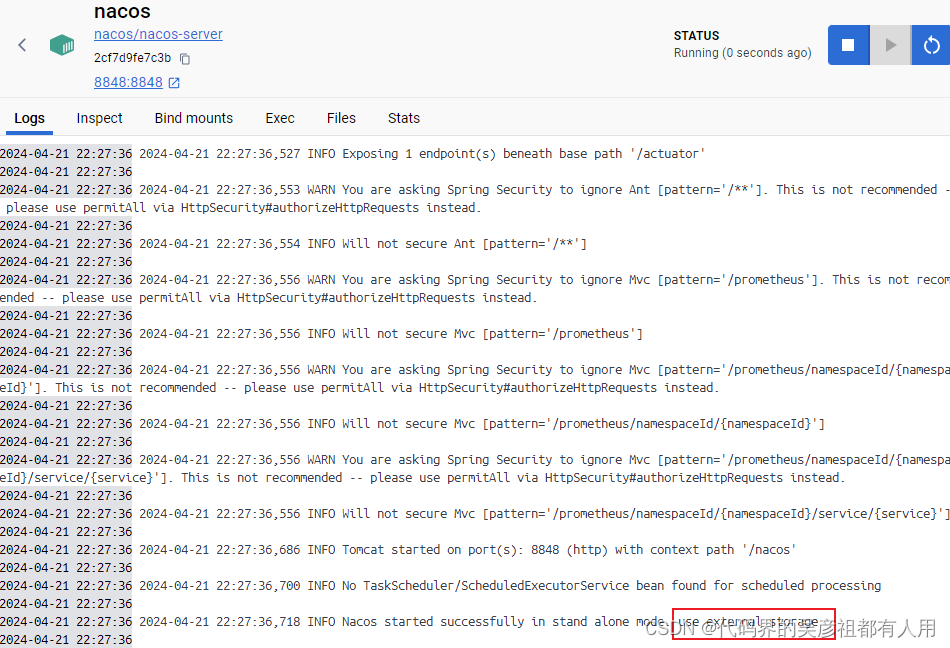The image size is (950, 648).
Task: Open the Bind mounts tab
Action: (x=194, y=118)
